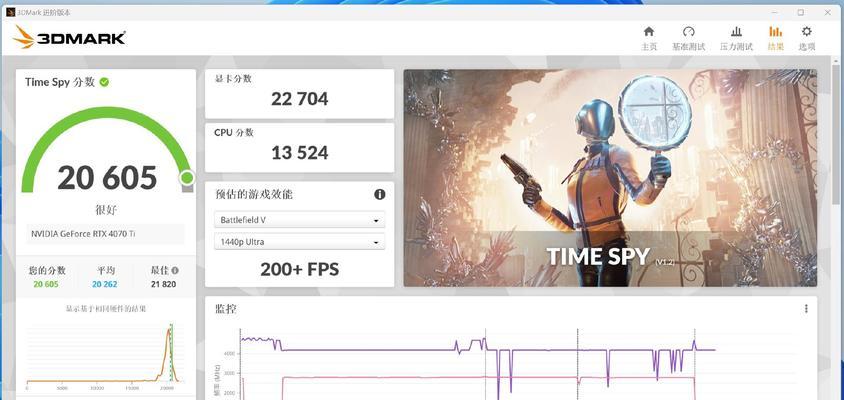The height and width of the screenshot is (400, 844).
Task: Click the 最佳 score 21 820
Action: click(163, 284)
